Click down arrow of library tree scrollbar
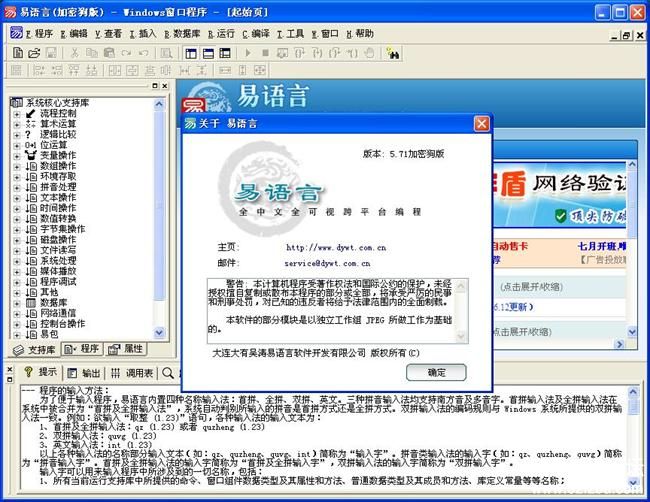The width and height of the screenshot is (650, 502). click(159, 332)
